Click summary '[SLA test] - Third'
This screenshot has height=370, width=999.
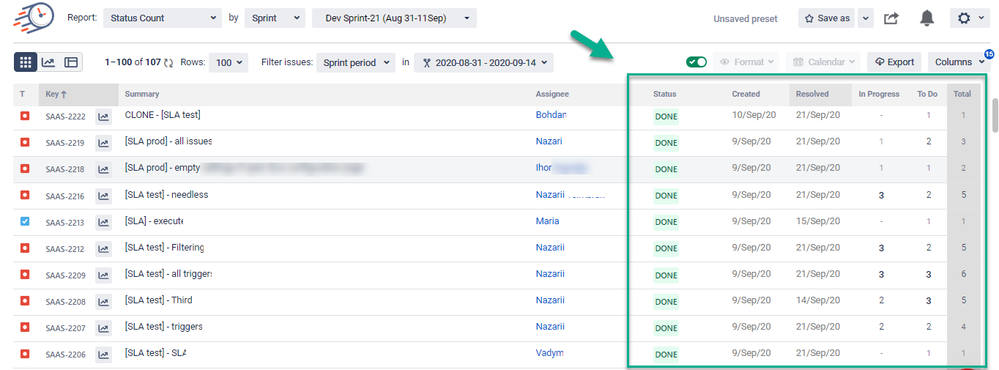[x=159, y=300]
